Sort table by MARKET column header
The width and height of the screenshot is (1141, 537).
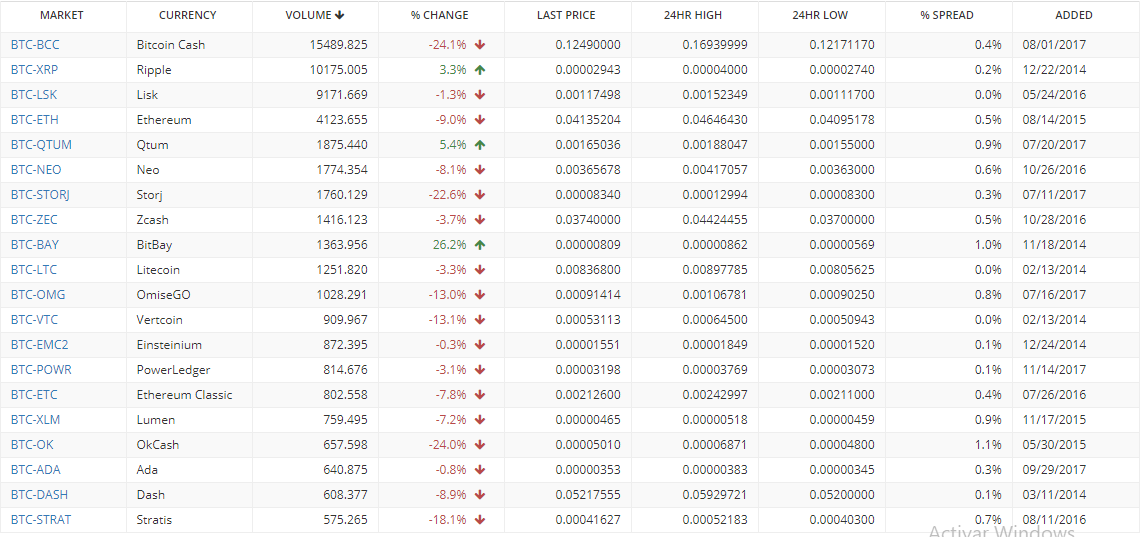click(62, 15)
